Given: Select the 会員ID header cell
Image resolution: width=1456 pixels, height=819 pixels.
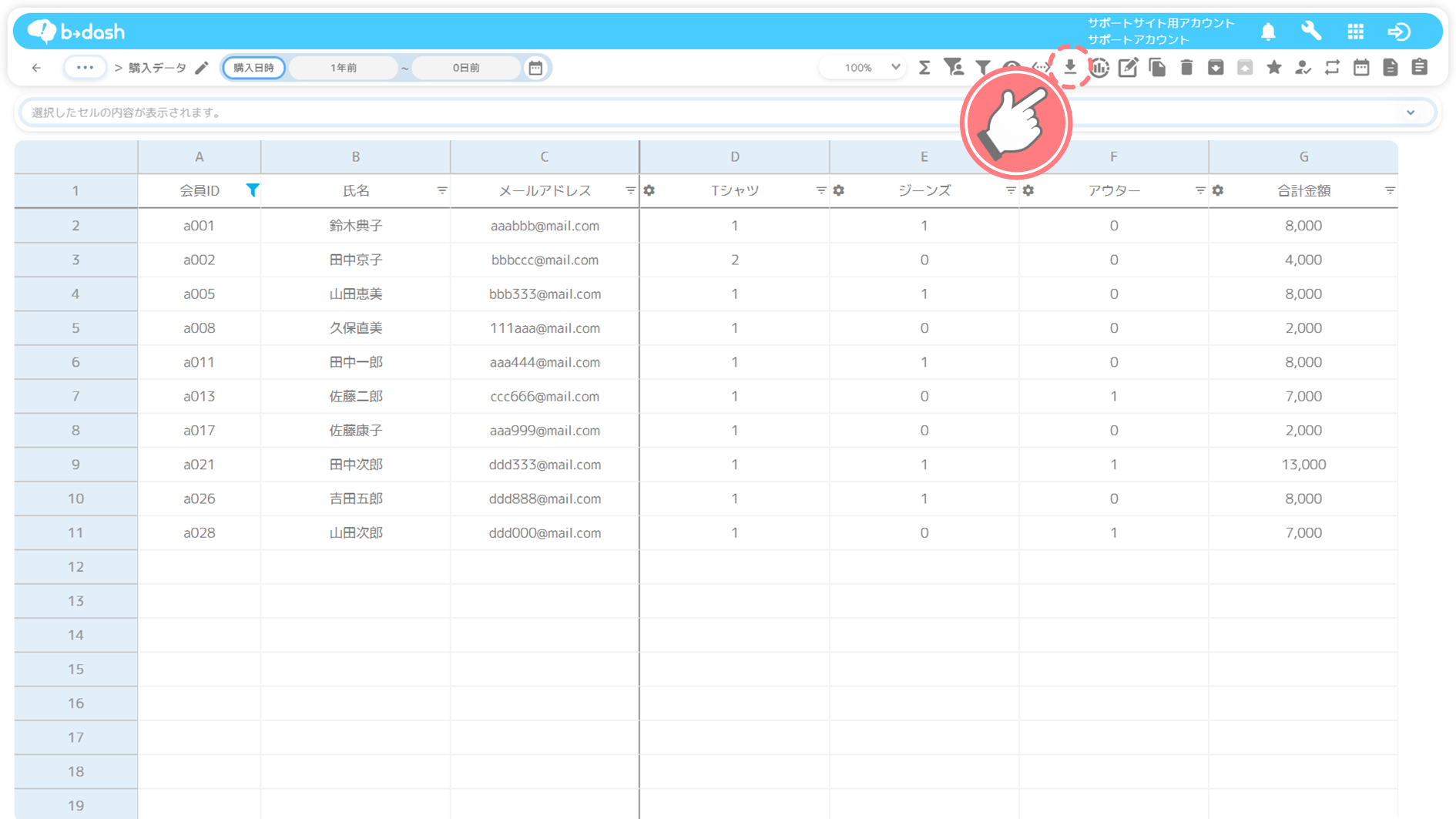Looking at the screenshot, I should pyautogui.click(x=200, y=190).
